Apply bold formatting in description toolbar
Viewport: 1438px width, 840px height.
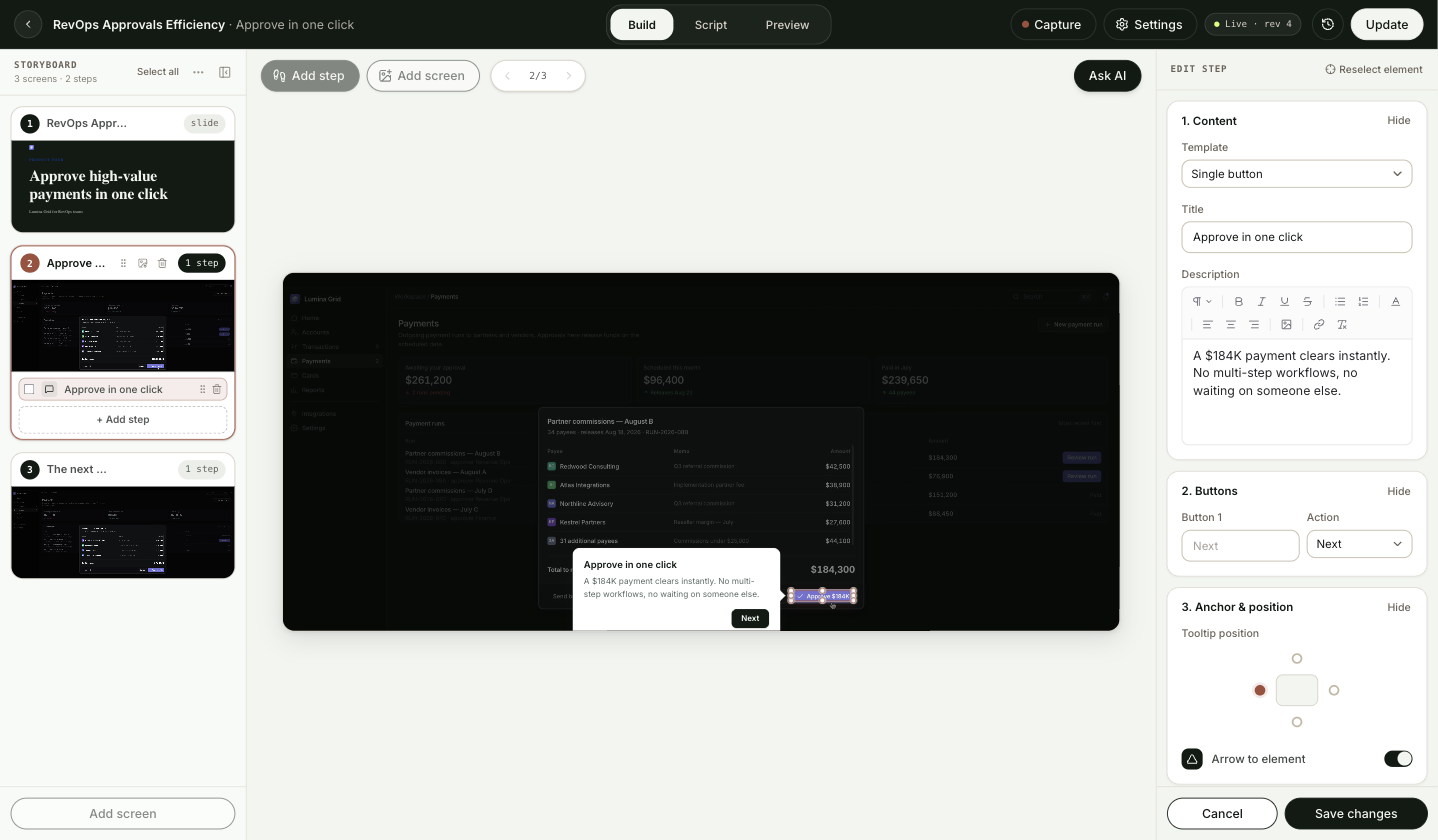[x=1238, y=301]
